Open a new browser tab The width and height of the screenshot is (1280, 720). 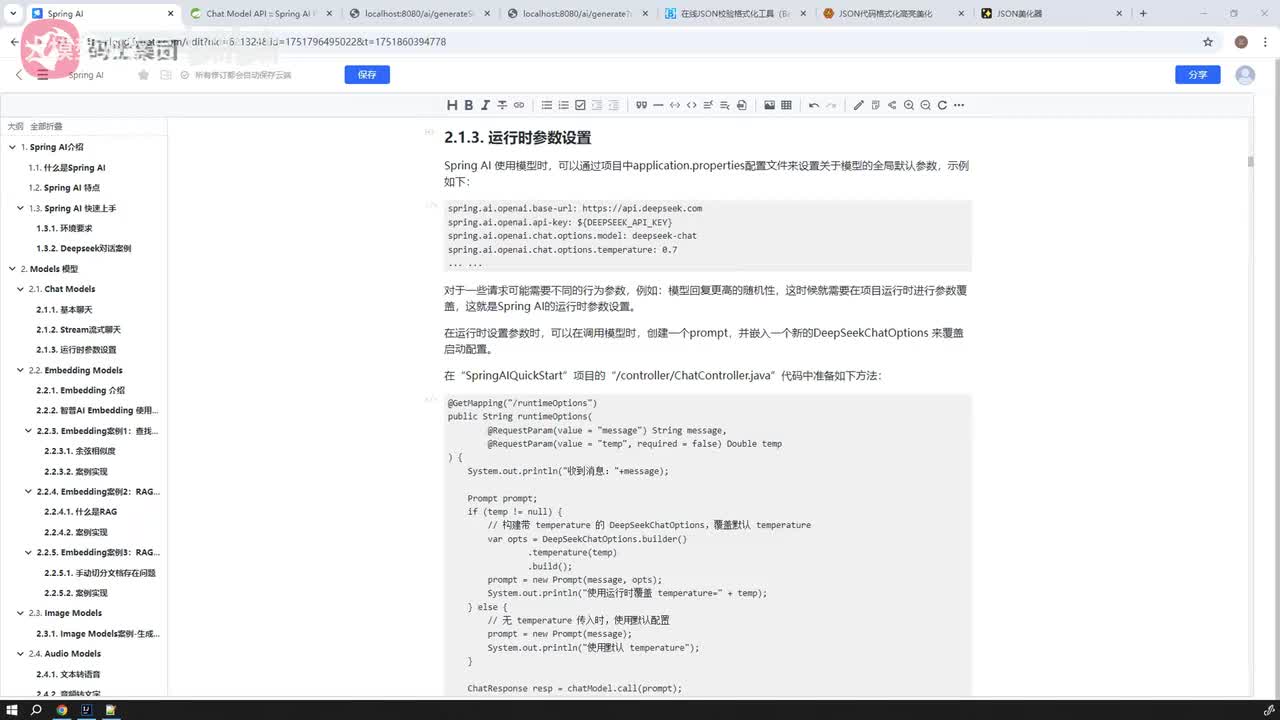pyautogui.click(x=1143, y=14)
